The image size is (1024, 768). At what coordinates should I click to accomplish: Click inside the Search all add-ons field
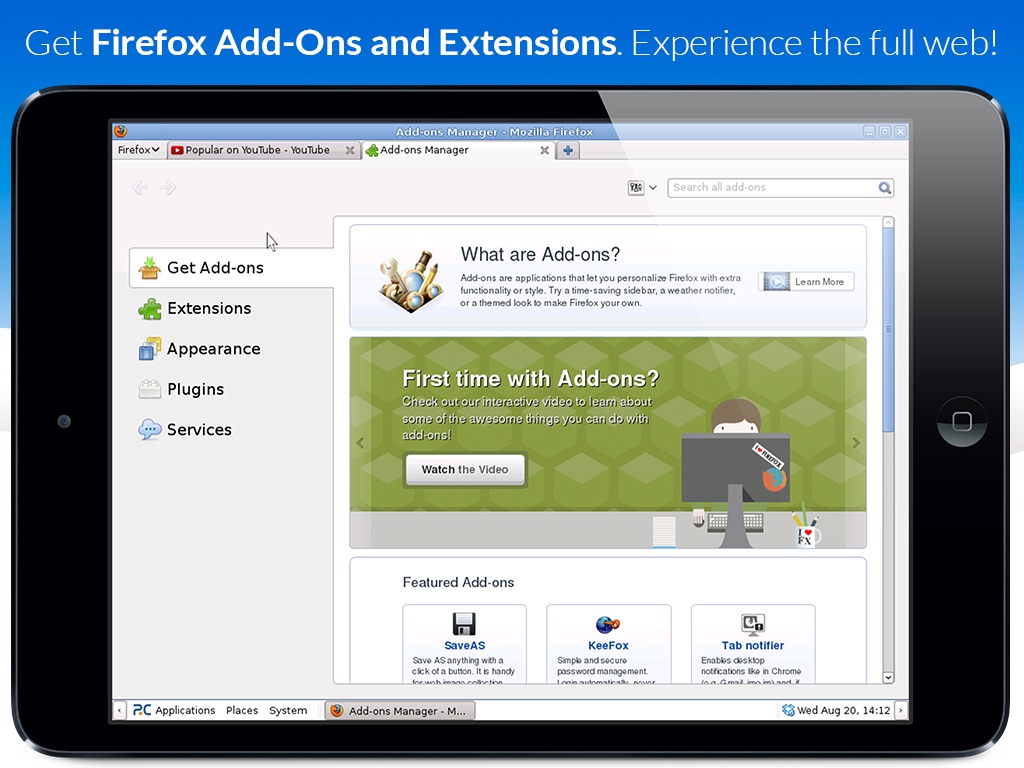[773, 187]
